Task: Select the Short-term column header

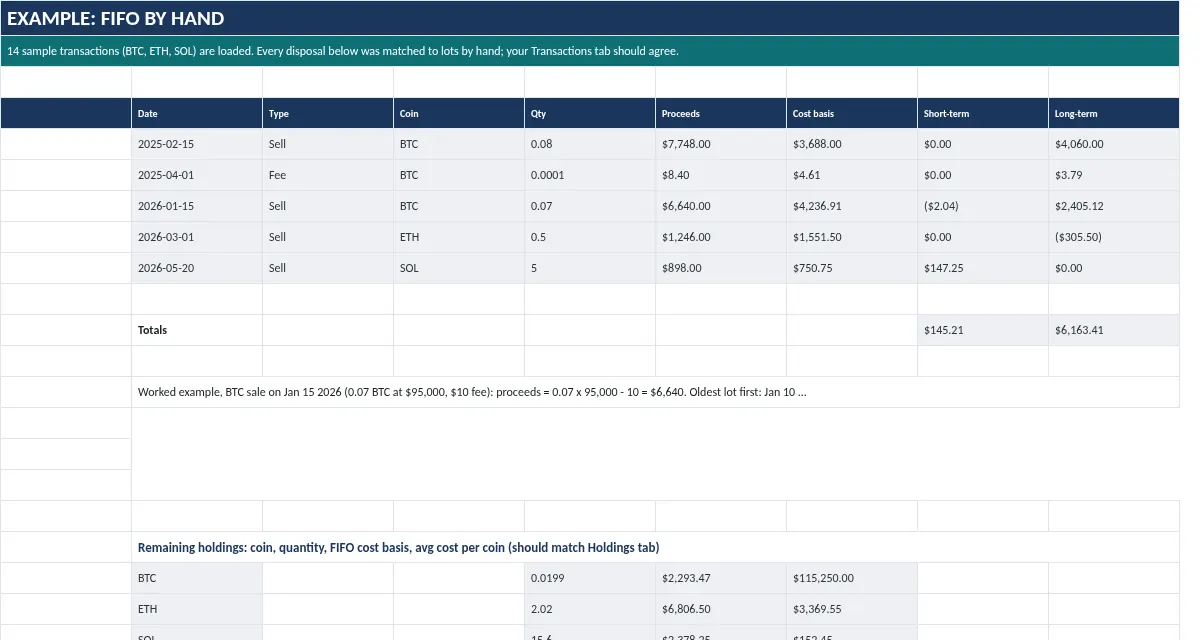Action: click(983, 113)
